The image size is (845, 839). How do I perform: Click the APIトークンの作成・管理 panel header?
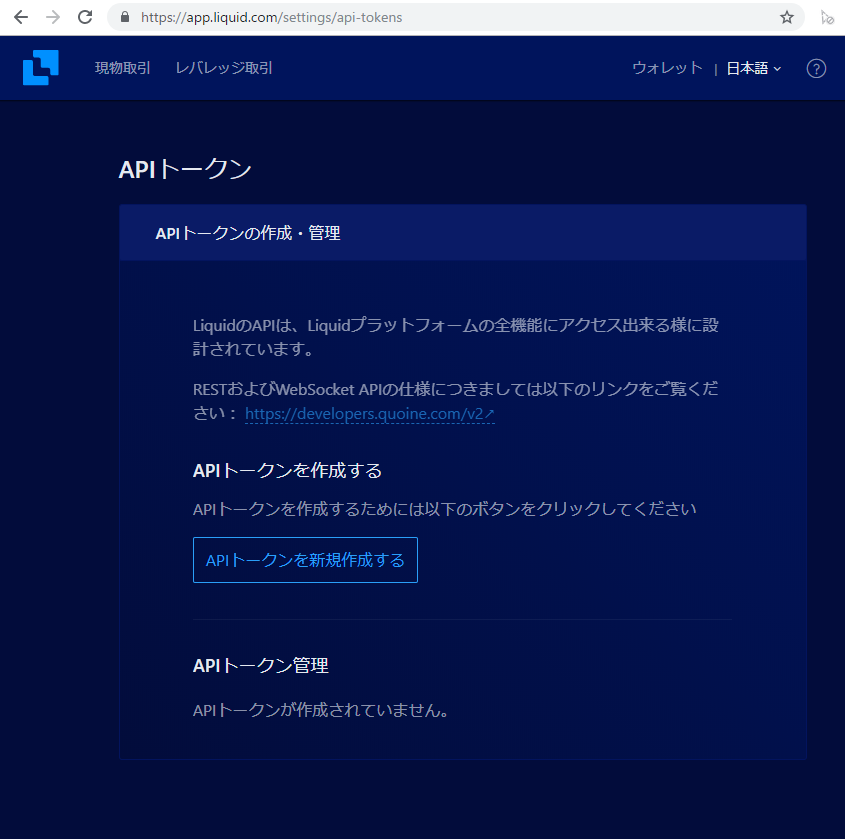click(x=463, y=233)
